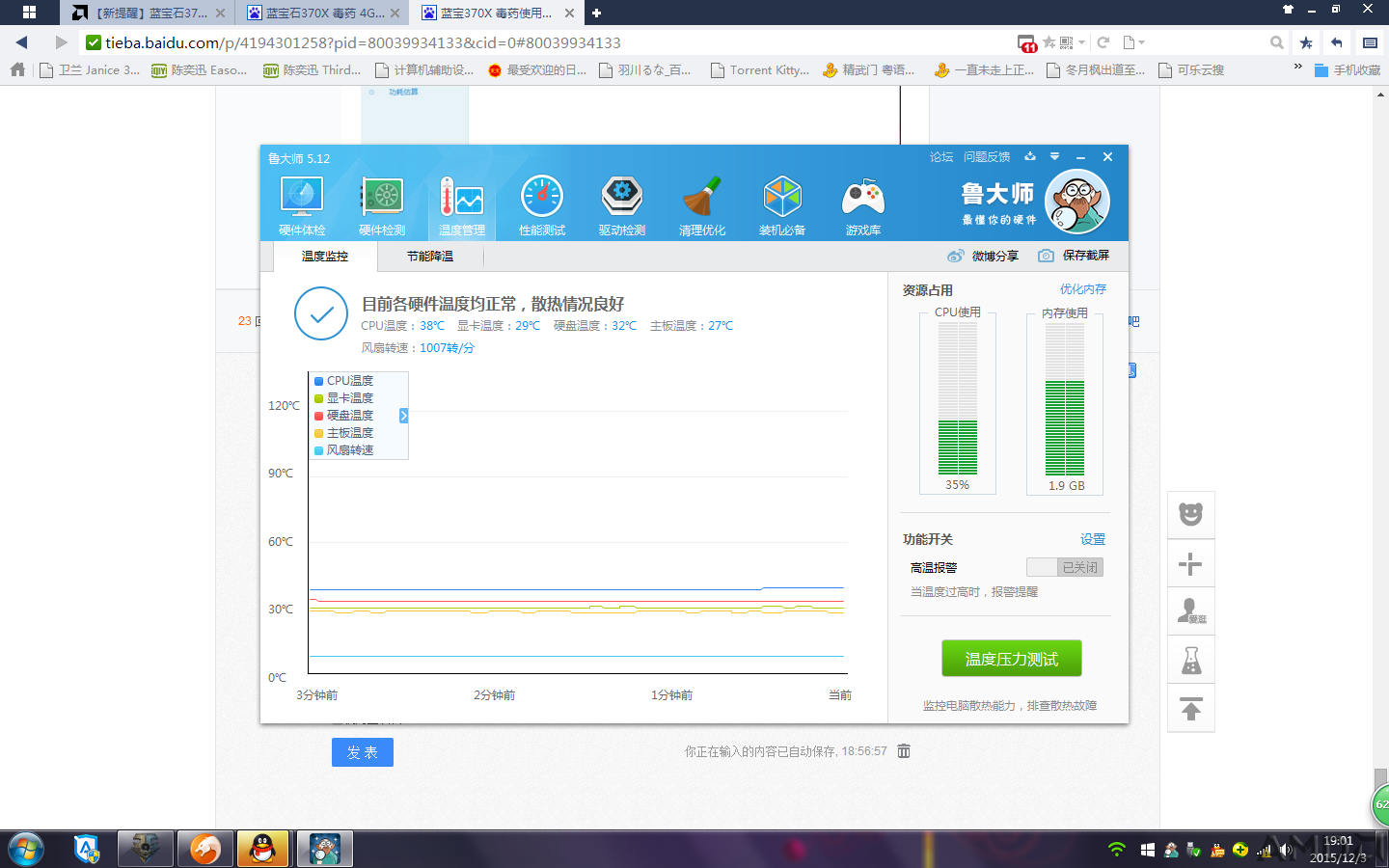Click the 内存使用 memory usage meter

1065,400
